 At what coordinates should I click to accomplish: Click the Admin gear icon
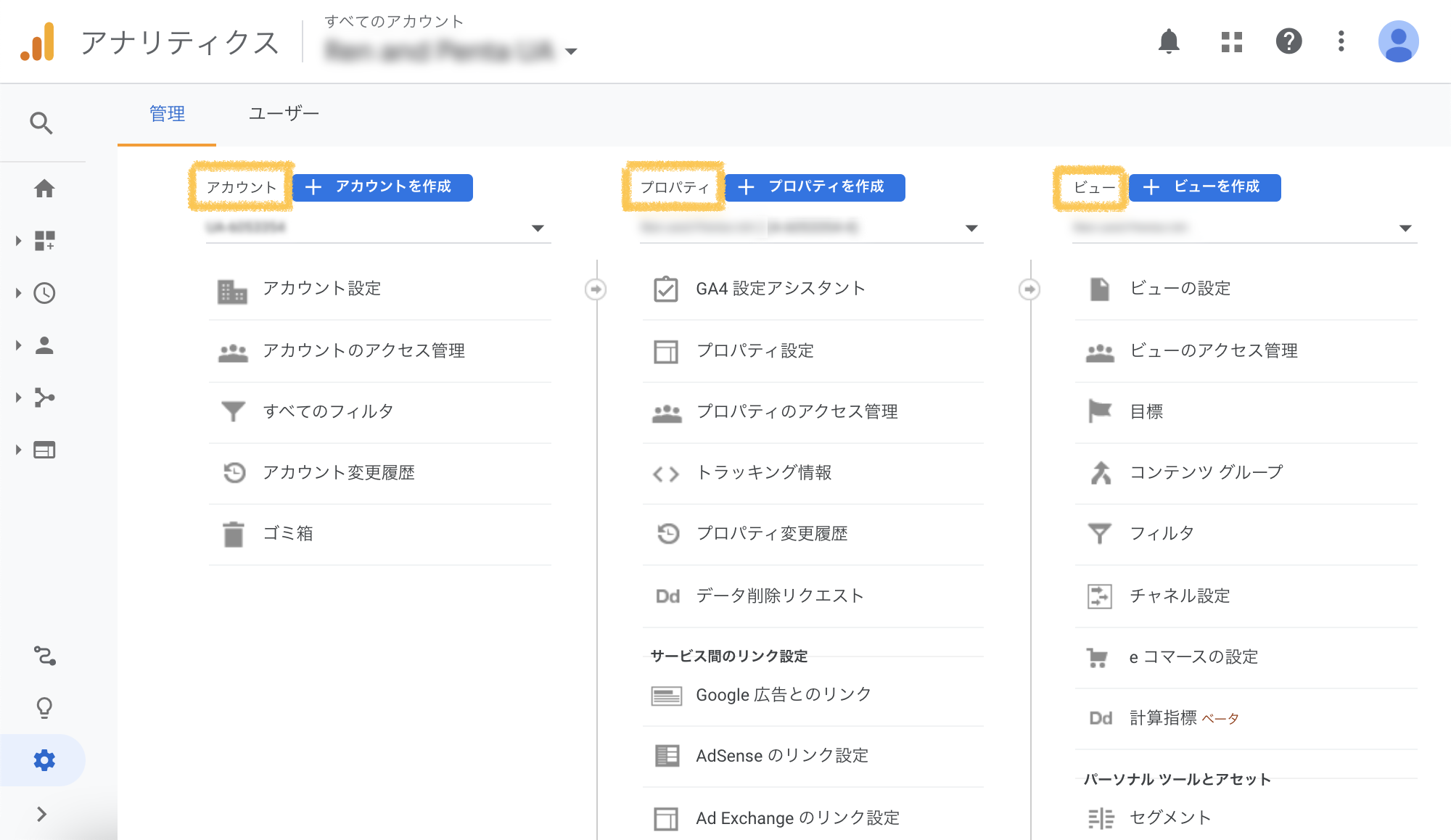pyautogui.click(x=44, y=760)
